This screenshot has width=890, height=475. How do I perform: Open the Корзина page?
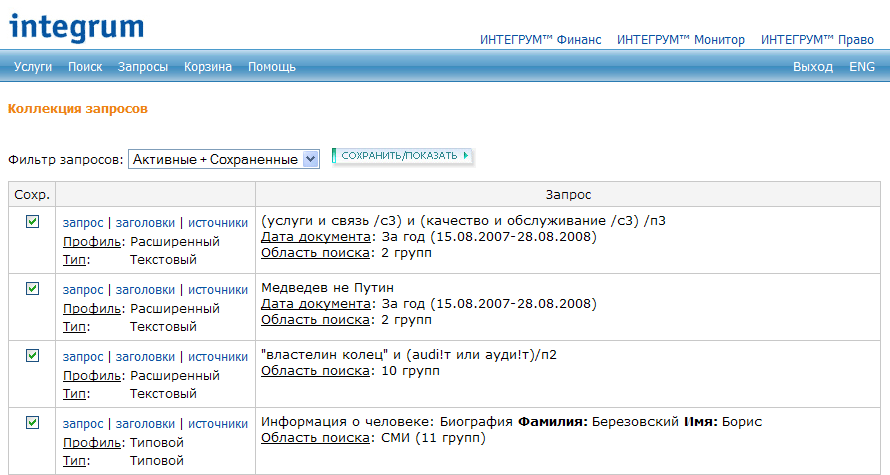tap(208, 67)
